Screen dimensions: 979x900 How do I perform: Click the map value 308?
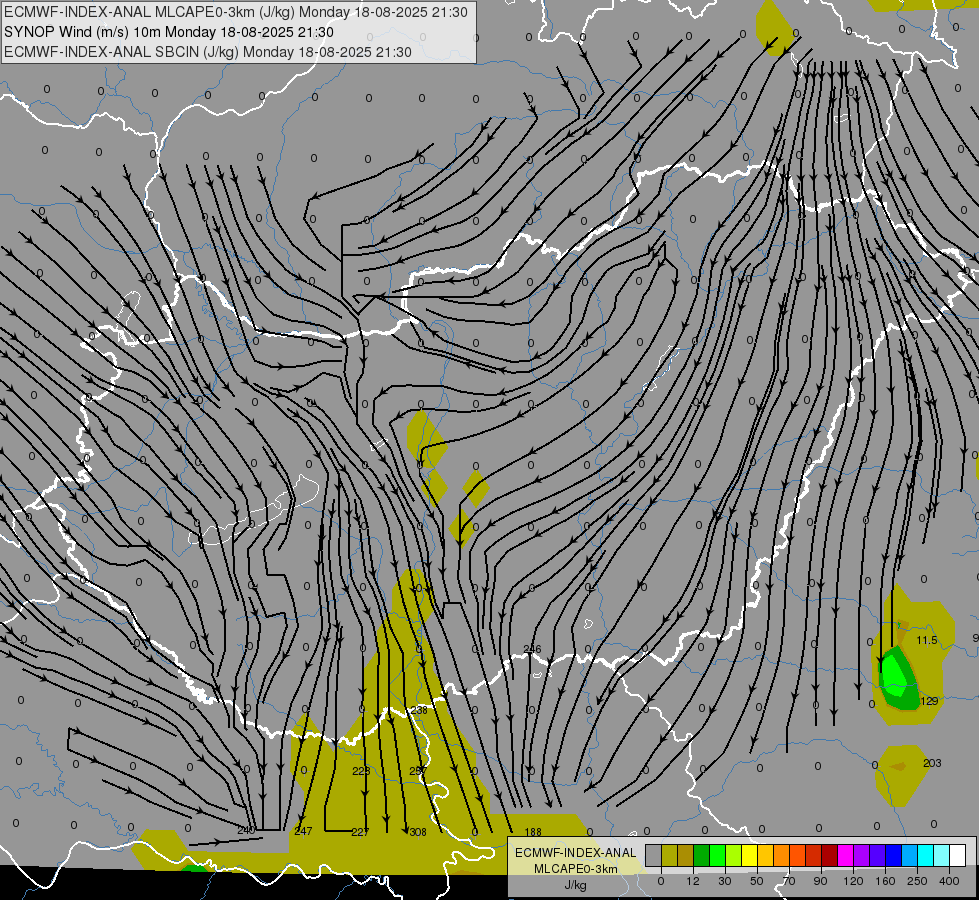click(x=418, y=831)
